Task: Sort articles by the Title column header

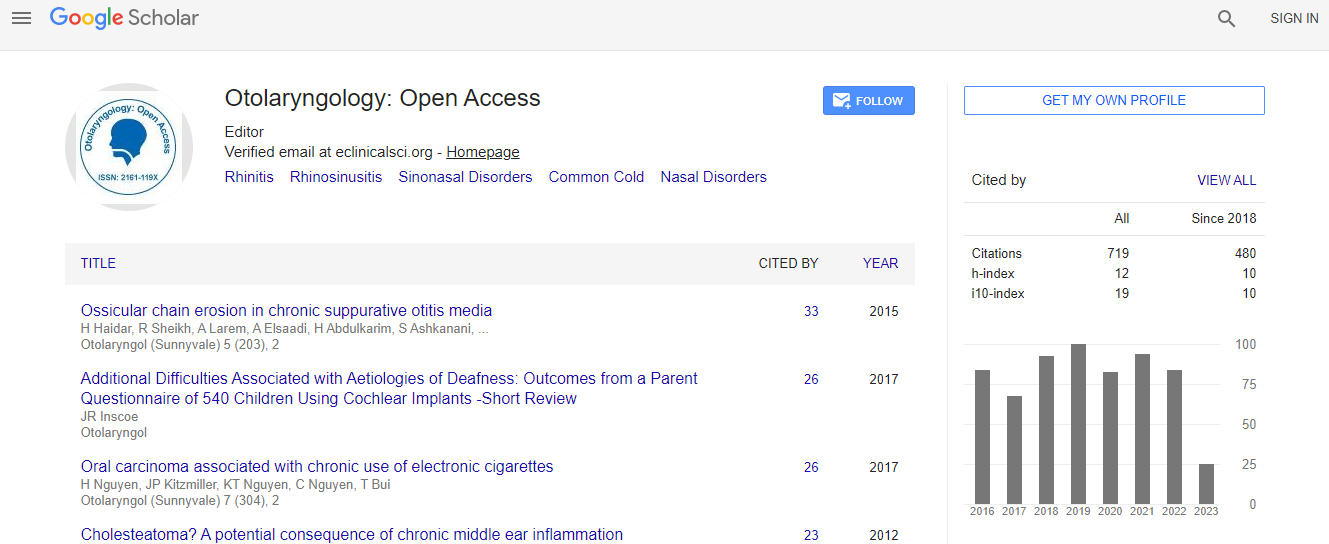Action: [x=98, y=263]
